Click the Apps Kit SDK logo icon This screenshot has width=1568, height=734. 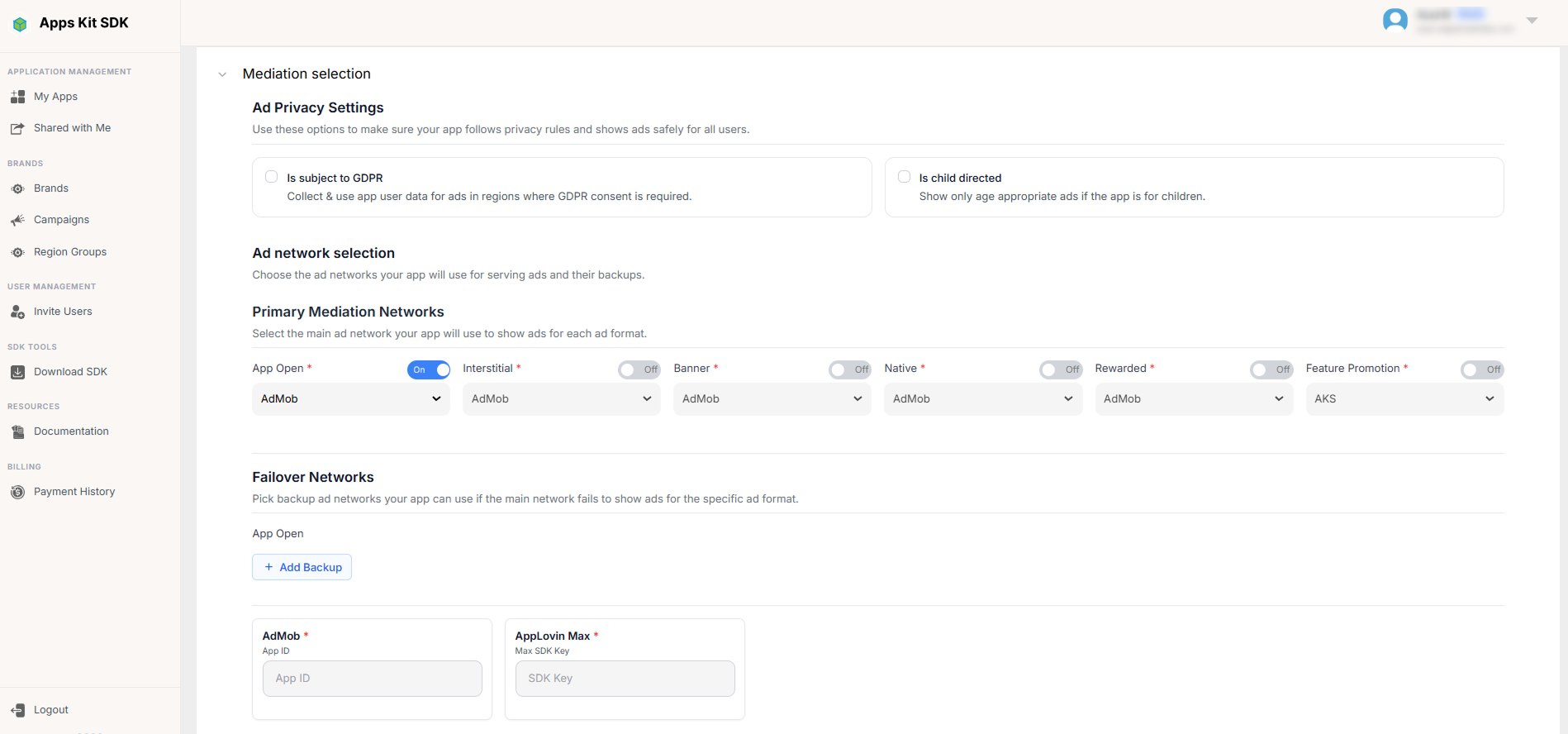(x=20, y=24)
